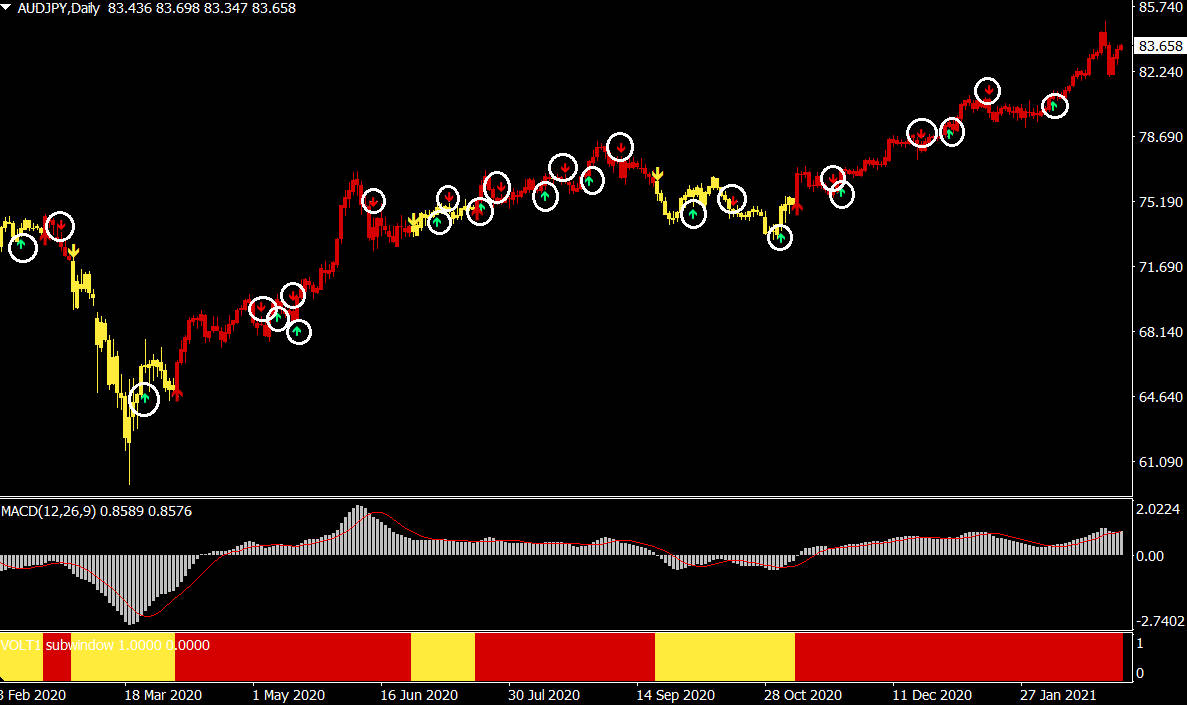Click the 28 Oct 2020 date on time axis
Viewport: 1187px width, 705px height.
coord(802,695)
